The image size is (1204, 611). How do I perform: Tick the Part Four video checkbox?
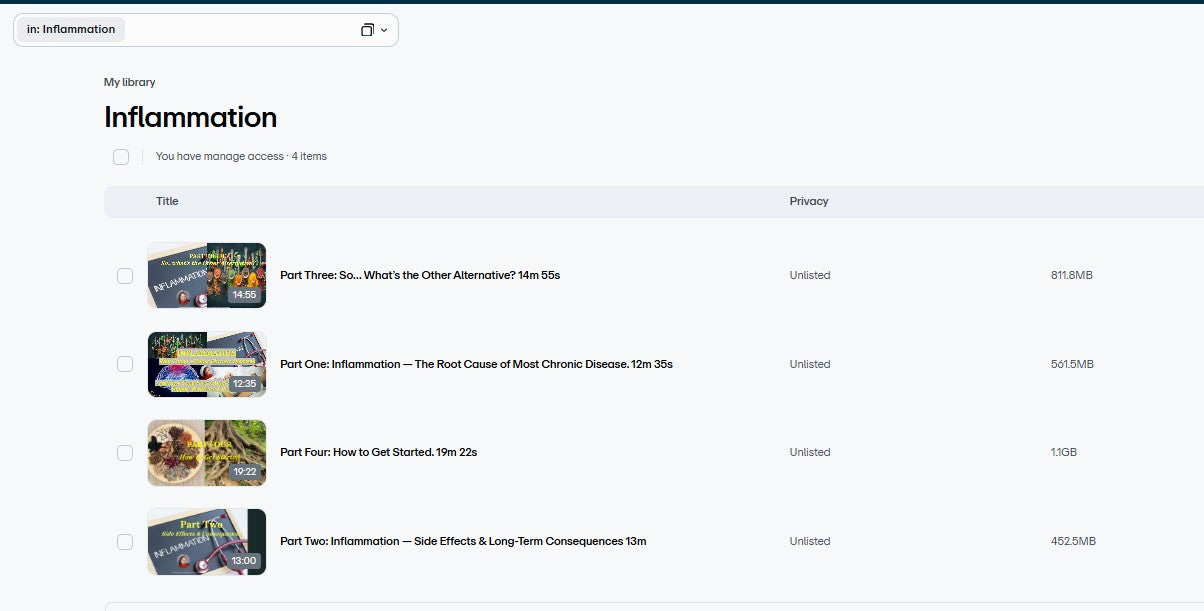125,453
